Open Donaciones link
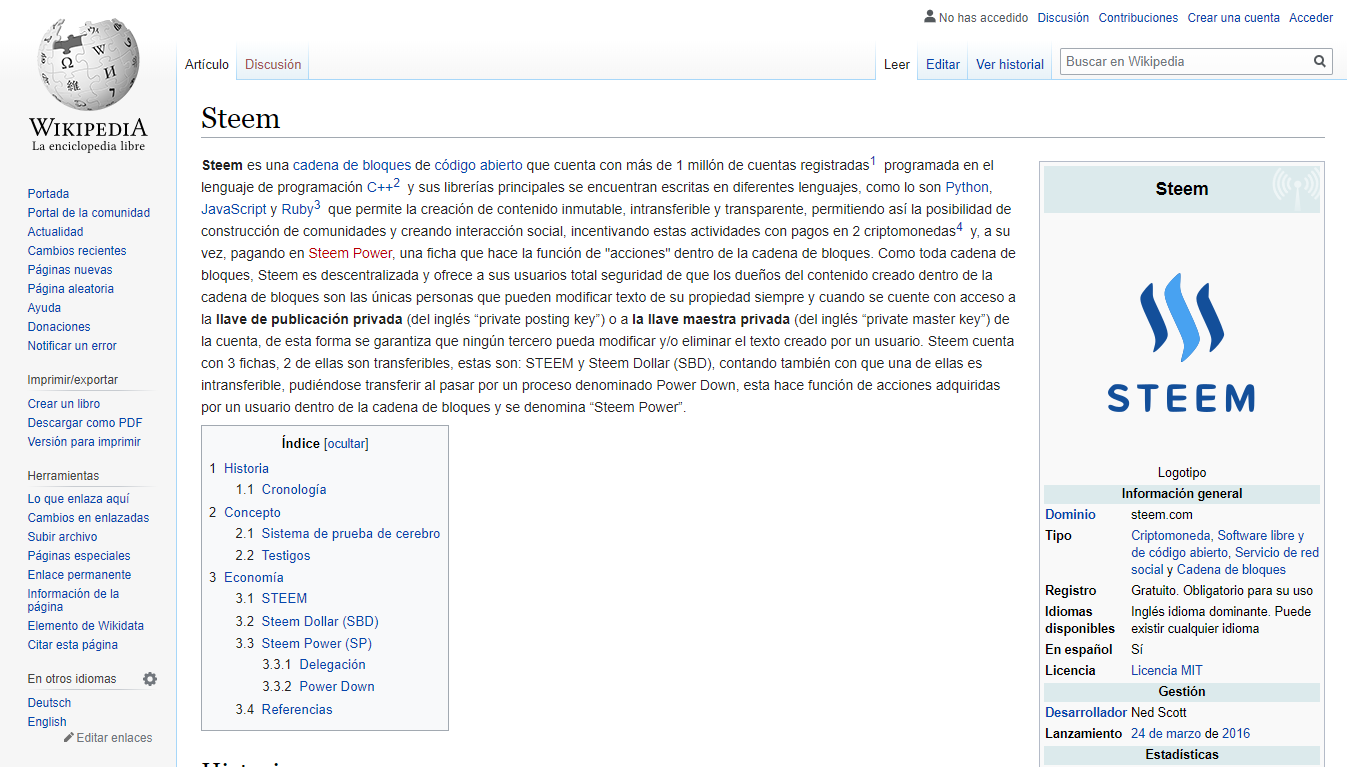1347x767 pixels. coord(59,327)
